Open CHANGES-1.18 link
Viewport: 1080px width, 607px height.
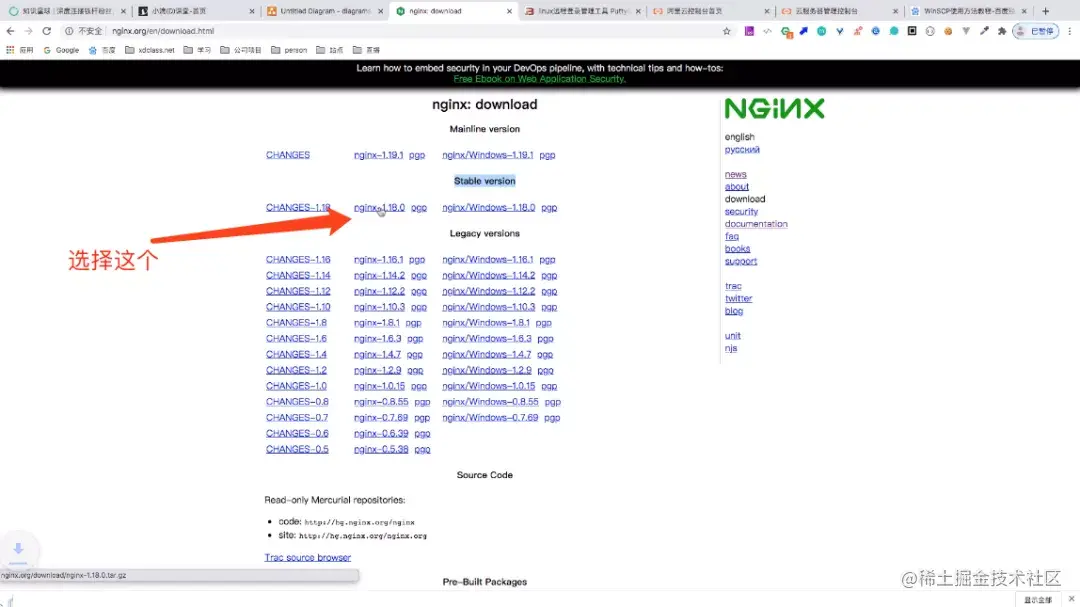(298, 207)
